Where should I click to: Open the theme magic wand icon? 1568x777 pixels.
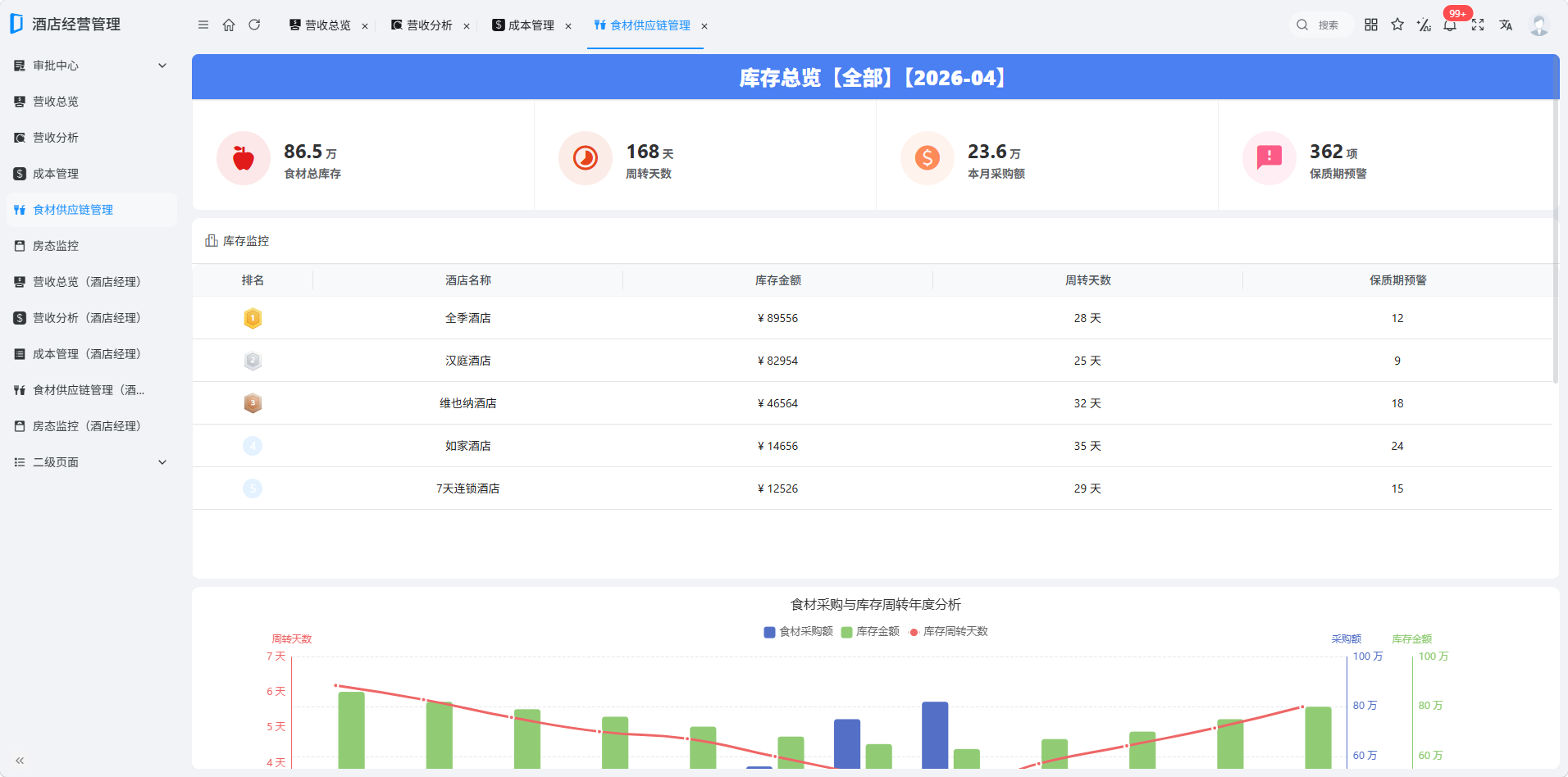pos(1424,25)
